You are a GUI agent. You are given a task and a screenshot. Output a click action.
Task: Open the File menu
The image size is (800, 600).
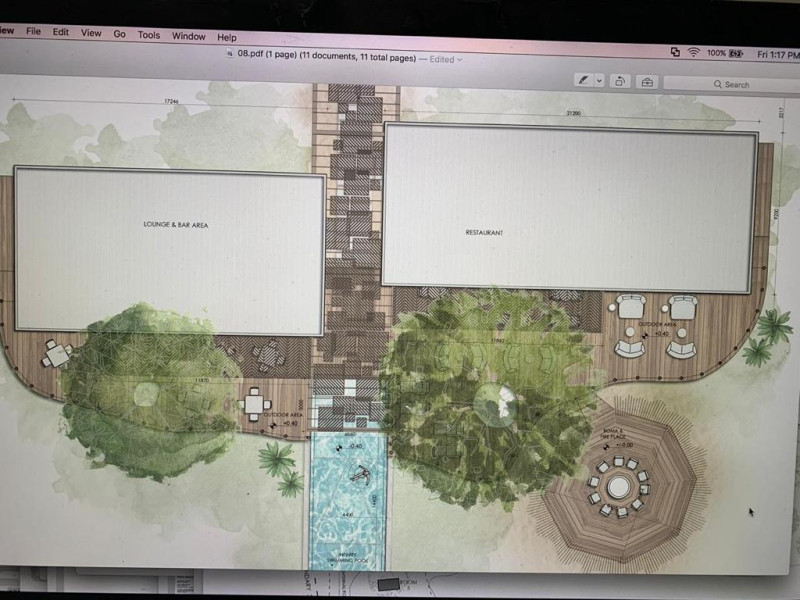click(x=33, y=32)
